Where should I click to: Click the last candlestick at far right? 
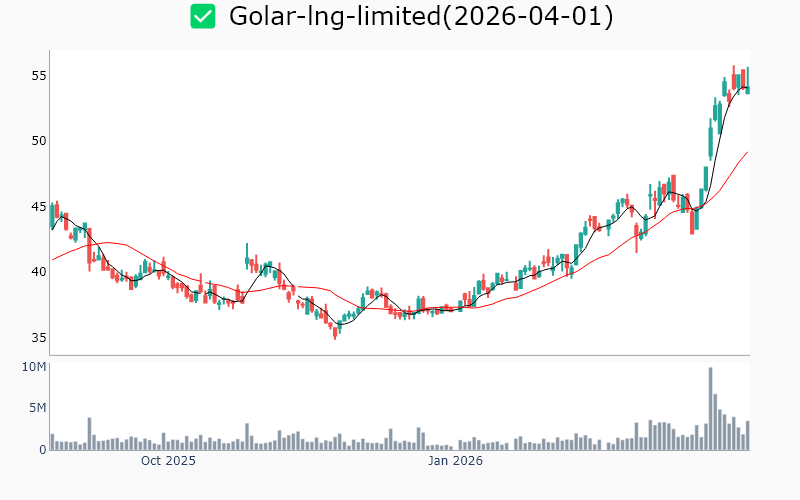[747, 81]
